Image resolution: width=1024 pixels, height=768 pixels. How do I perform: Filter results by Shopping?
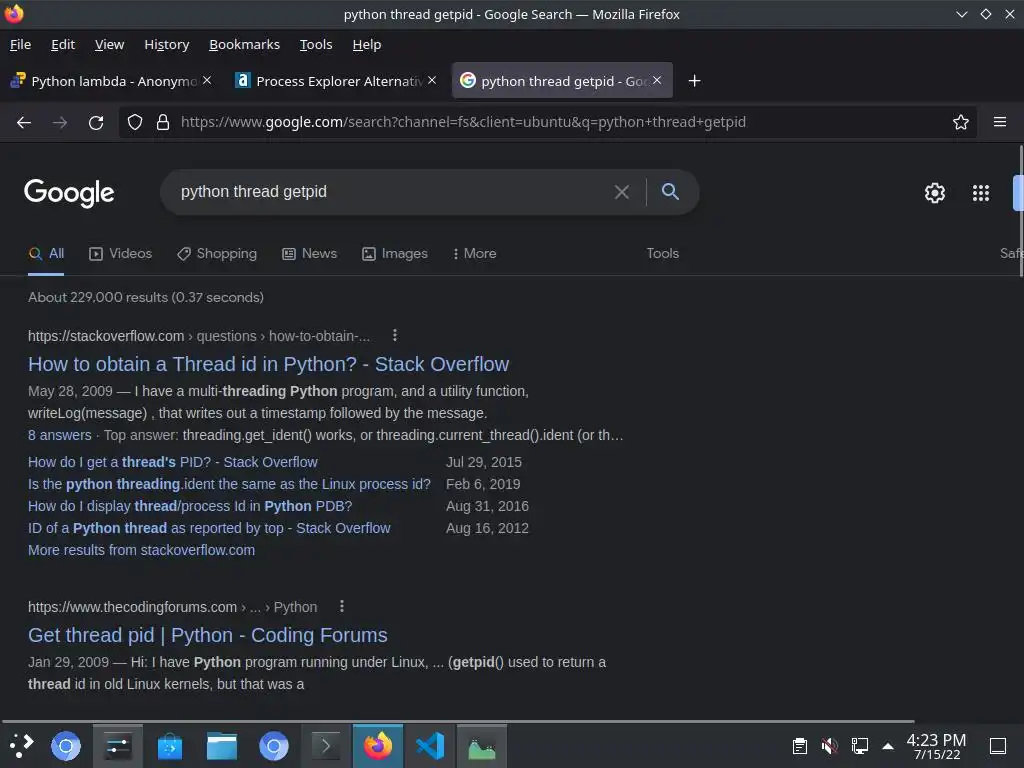coord(217,253)
